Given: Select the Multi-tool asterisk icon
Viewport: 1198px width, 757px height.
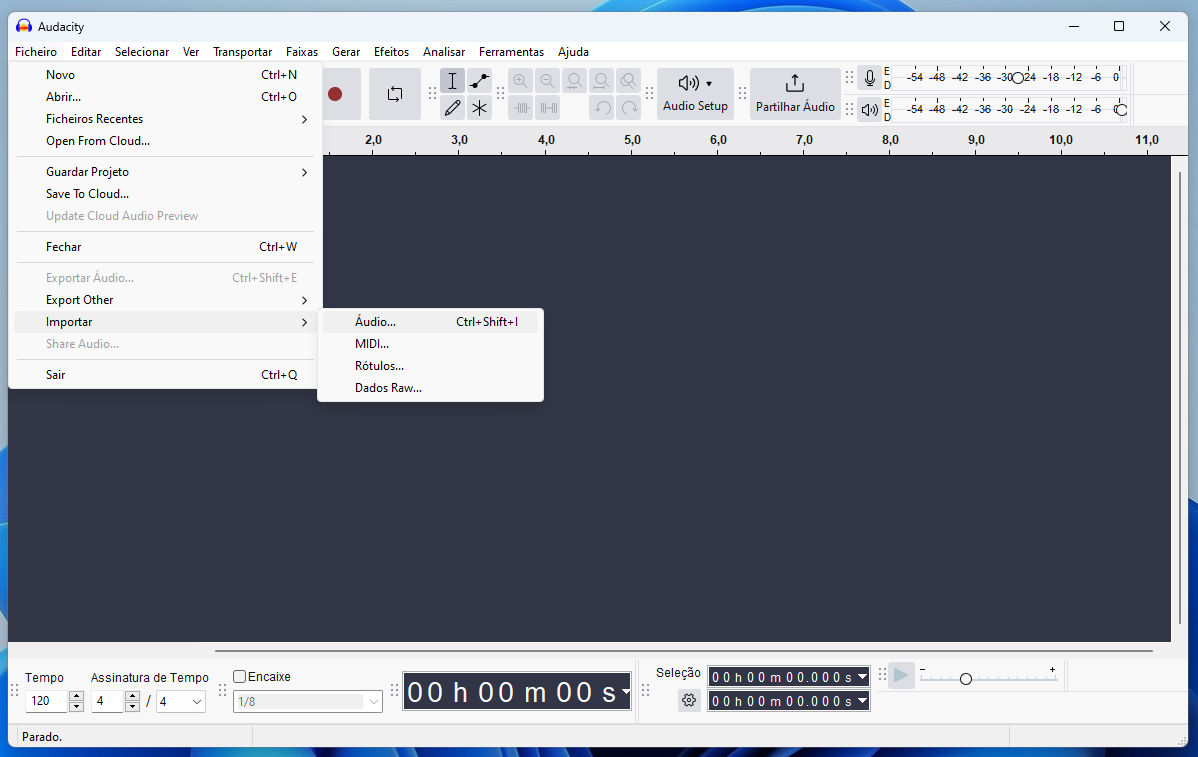Looking at the screenshot, I should coord(479,108).
